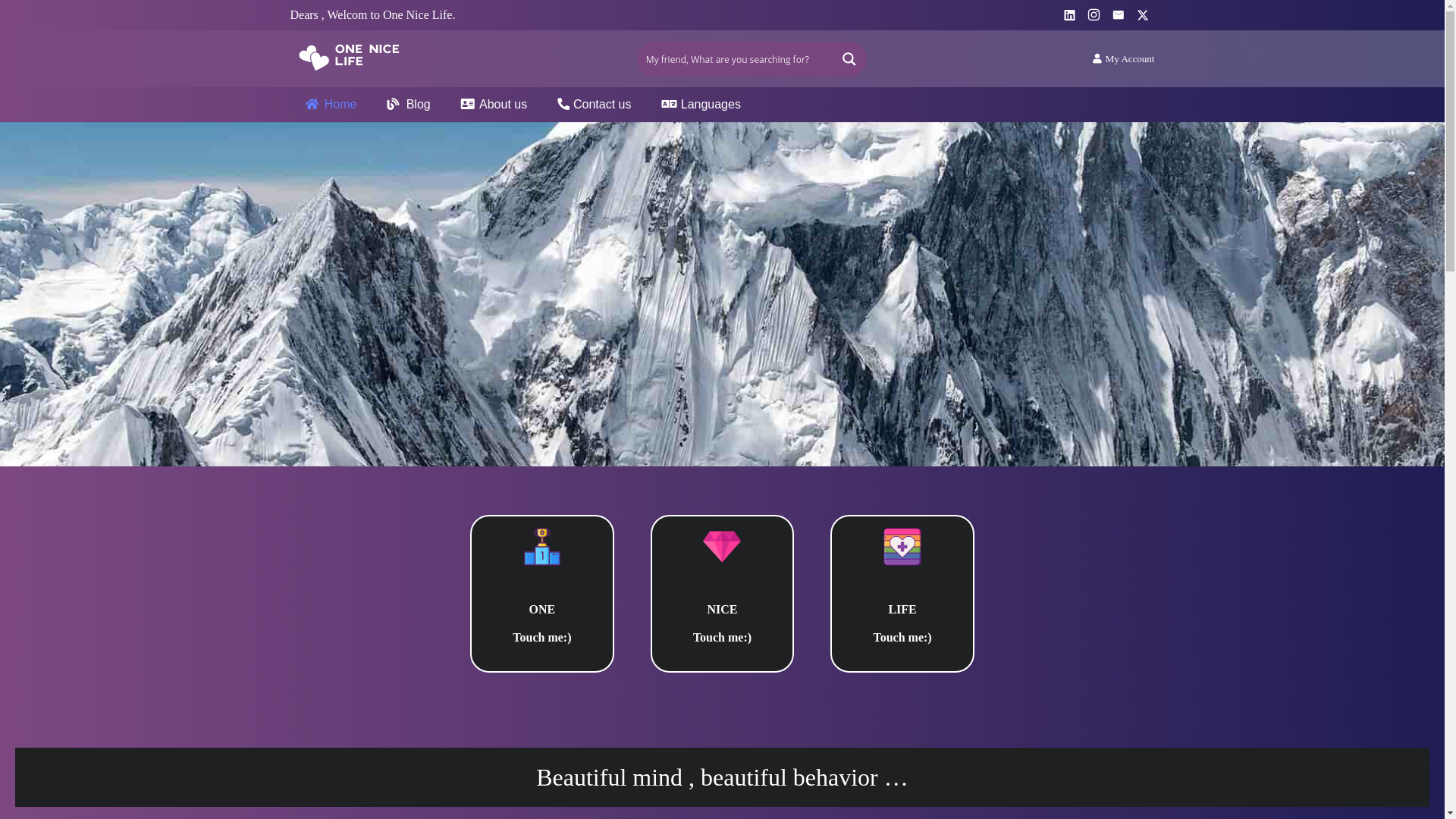
Task: Open the X (Twitter) icon
Action: (1142, 15)
